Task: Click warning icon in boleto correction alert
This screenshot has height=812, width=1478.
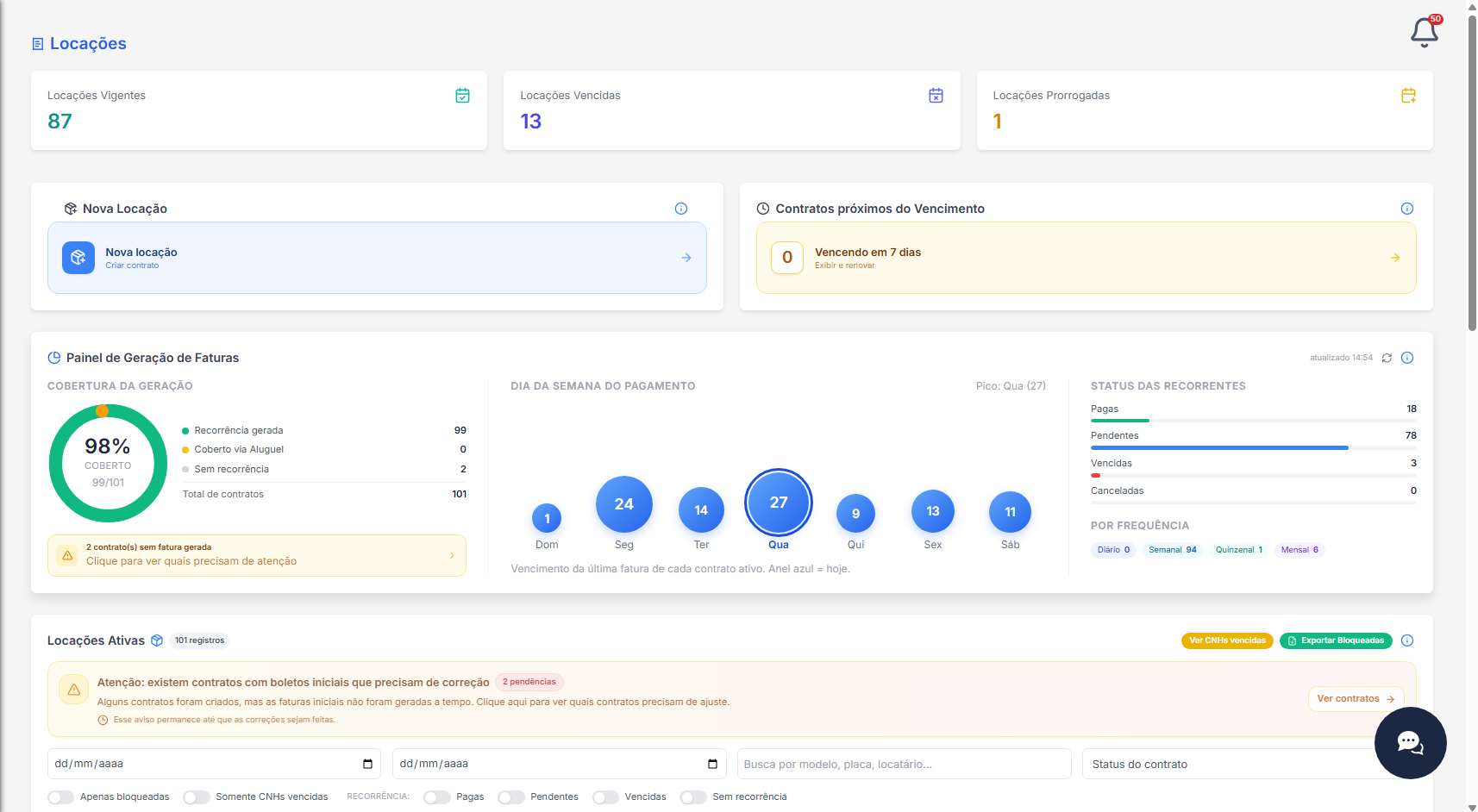Action: (x=74, y=690)
